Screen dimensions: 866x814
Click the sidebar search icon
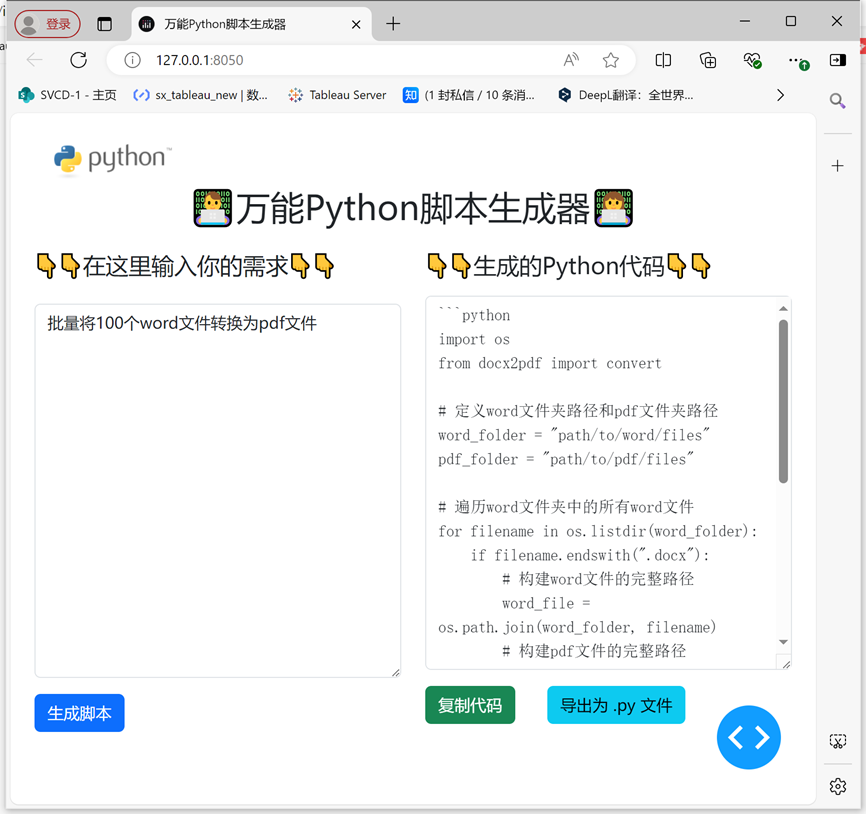coord(837,101)
